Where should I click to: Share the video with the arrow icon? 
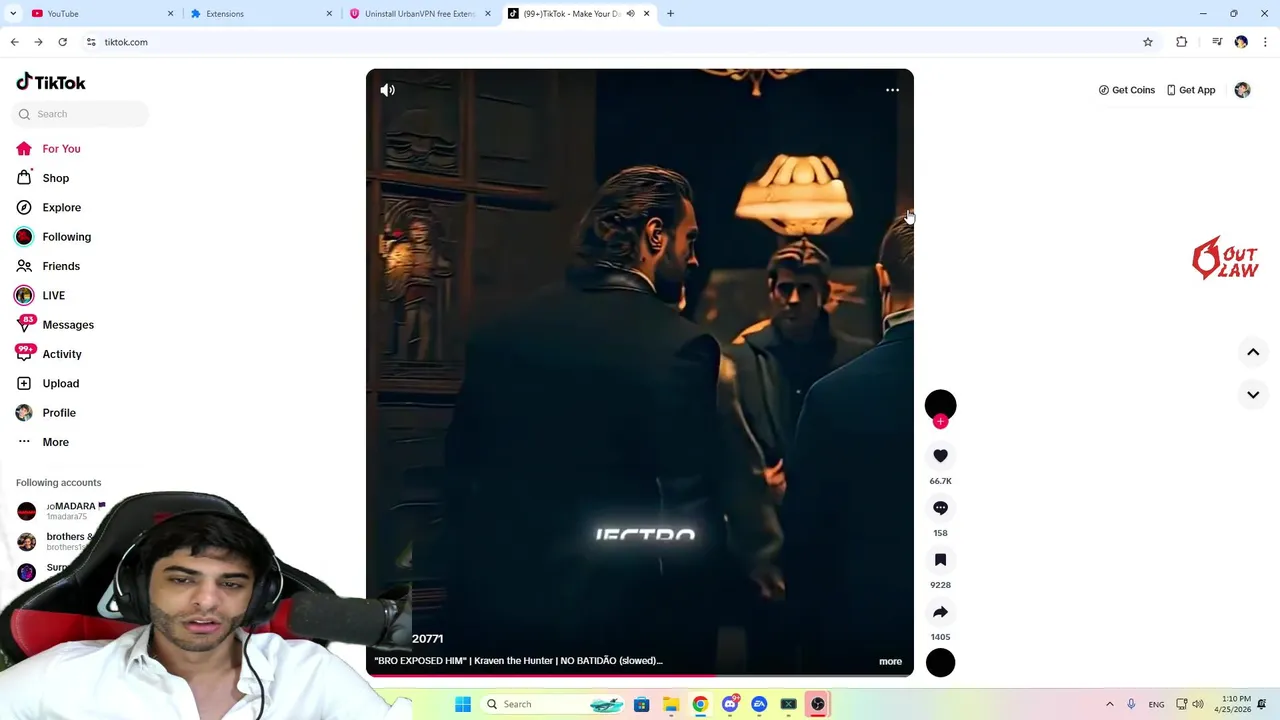tap(940, 612)
